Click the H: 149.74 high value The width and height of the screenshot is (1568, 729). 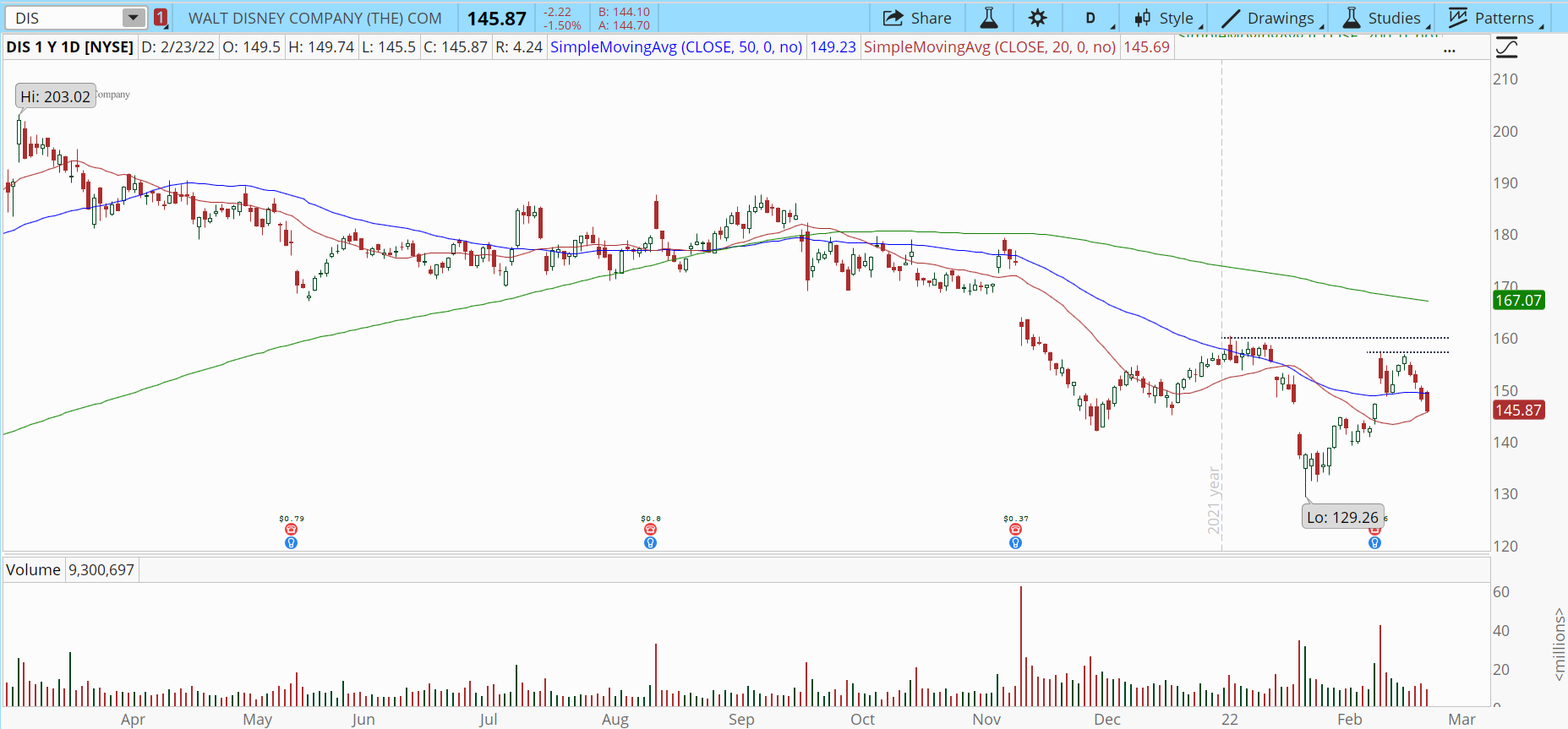321,47
